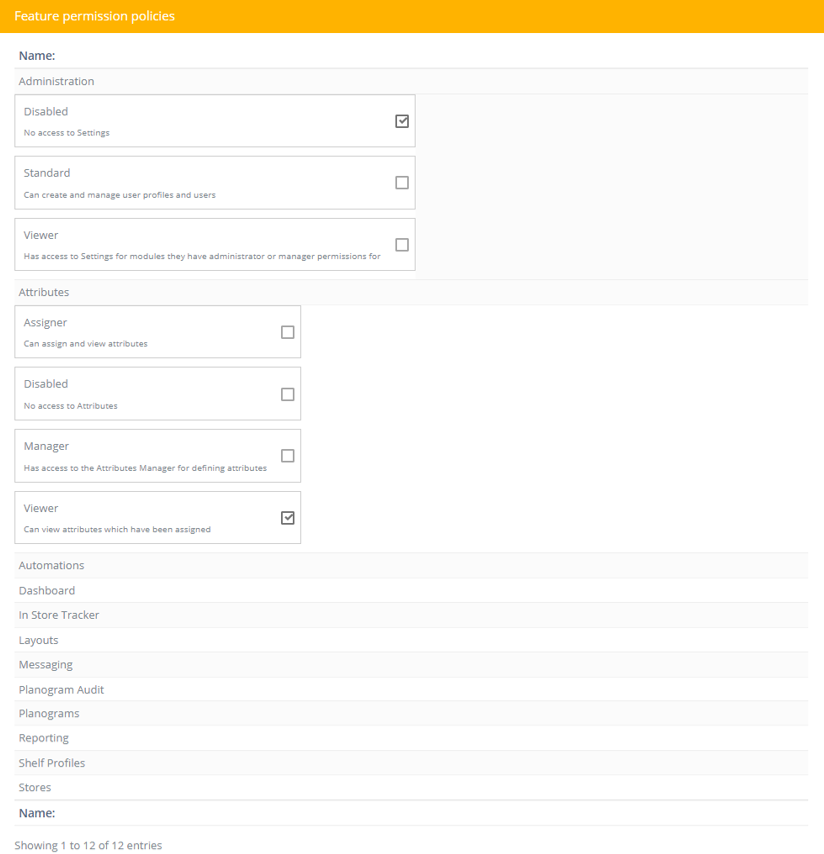Open the Planogram Audit section

(x=411, y=690)
